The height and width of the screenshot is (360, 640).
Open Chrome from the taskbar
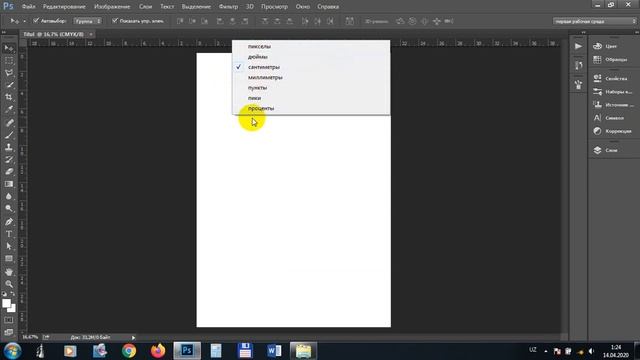tap(129, 351)
